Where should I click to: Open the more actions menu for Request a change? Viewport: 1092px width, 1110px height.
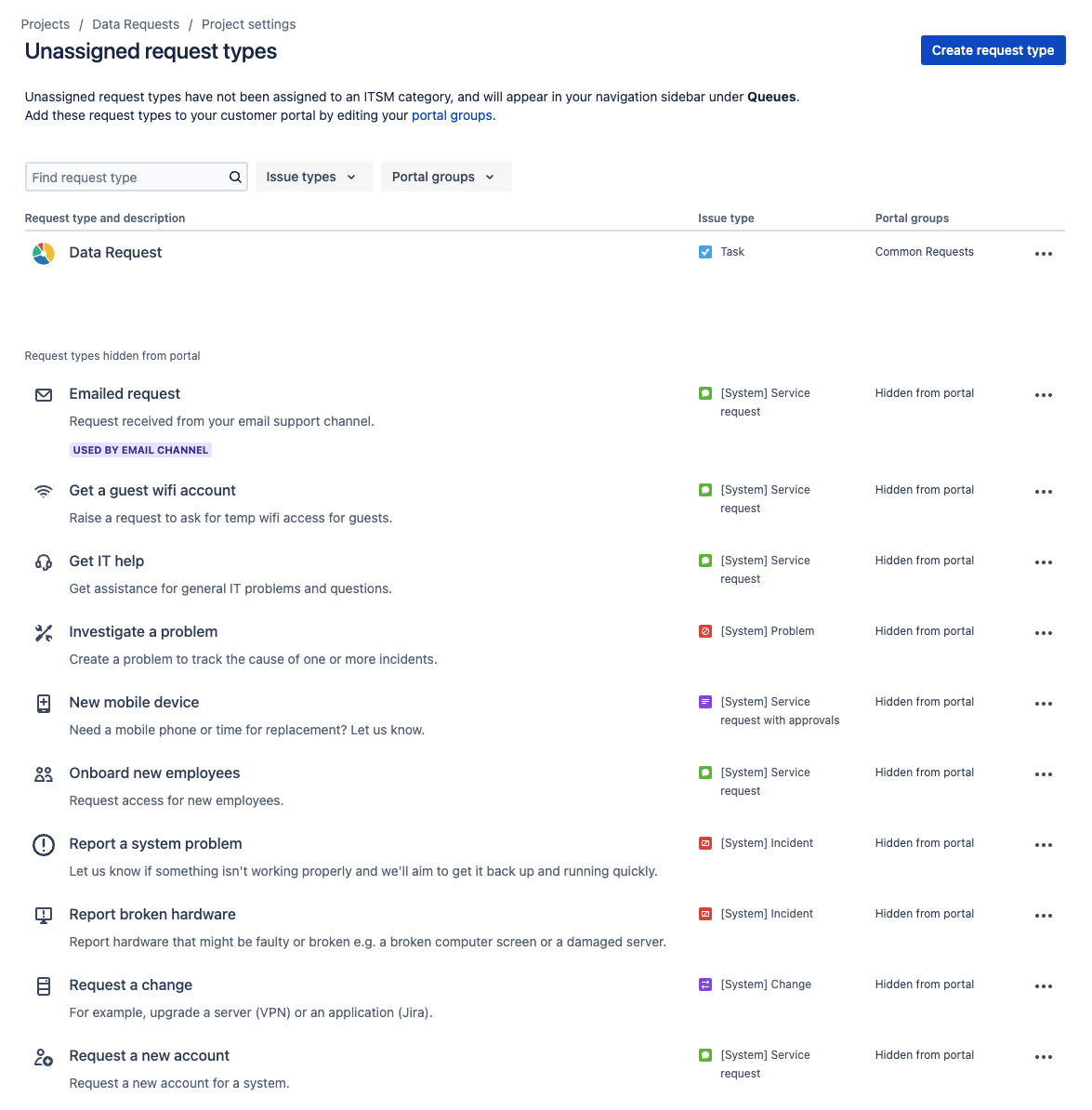coord(1043,986)
